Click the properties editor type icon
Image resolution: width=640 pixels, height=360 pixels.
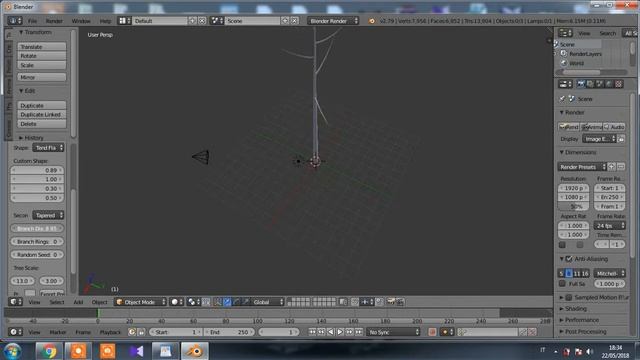click(x=565, y=84)
